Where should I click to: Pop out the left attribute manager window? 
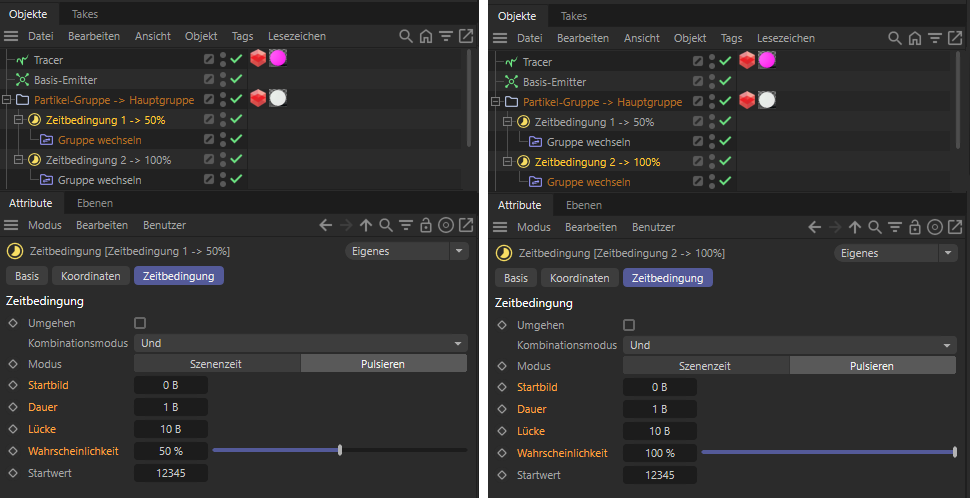466,225
